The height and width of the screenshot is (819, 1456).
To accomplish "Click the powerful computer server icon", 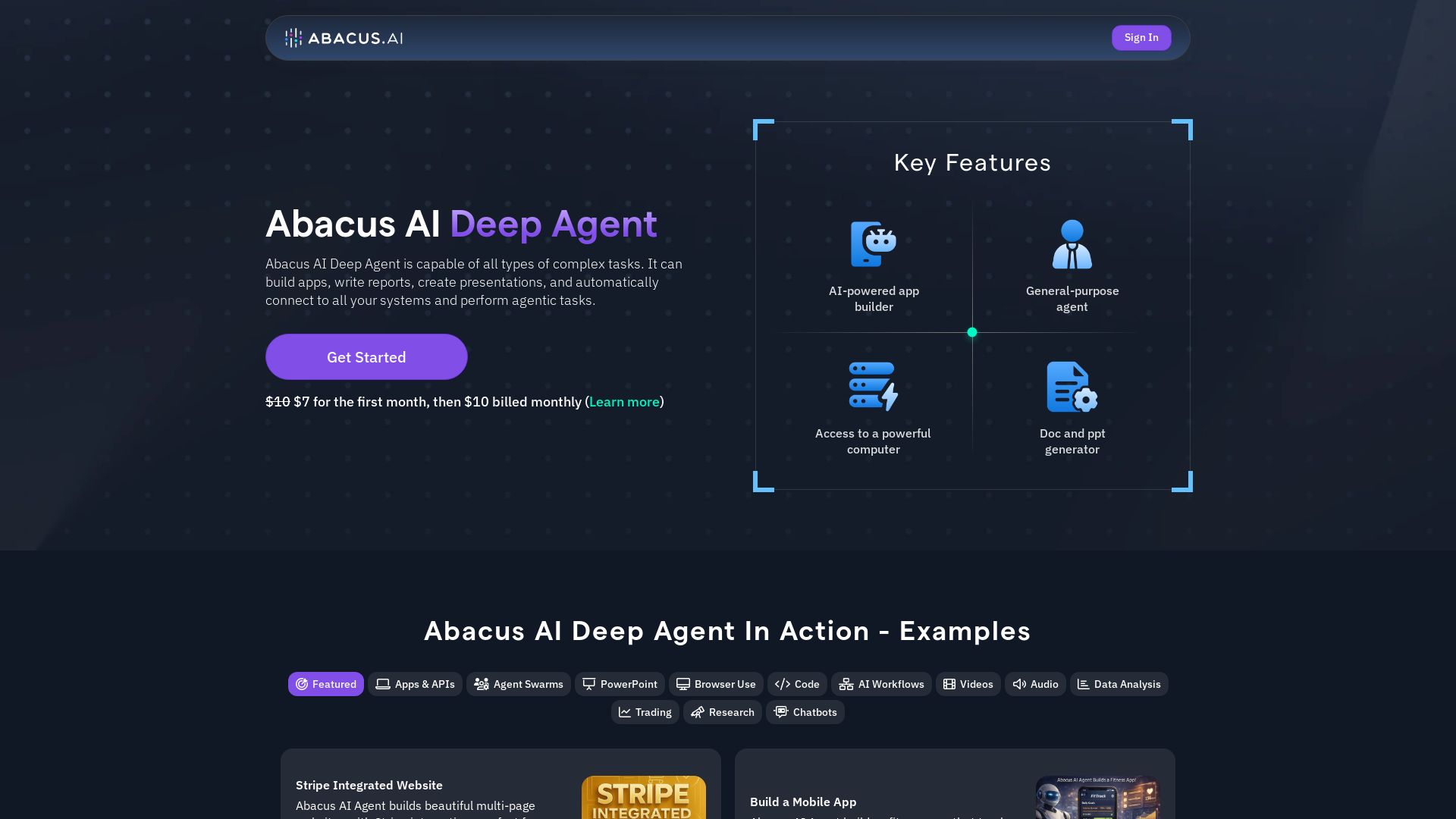I will pyautogui.click(x=874, y=387).
